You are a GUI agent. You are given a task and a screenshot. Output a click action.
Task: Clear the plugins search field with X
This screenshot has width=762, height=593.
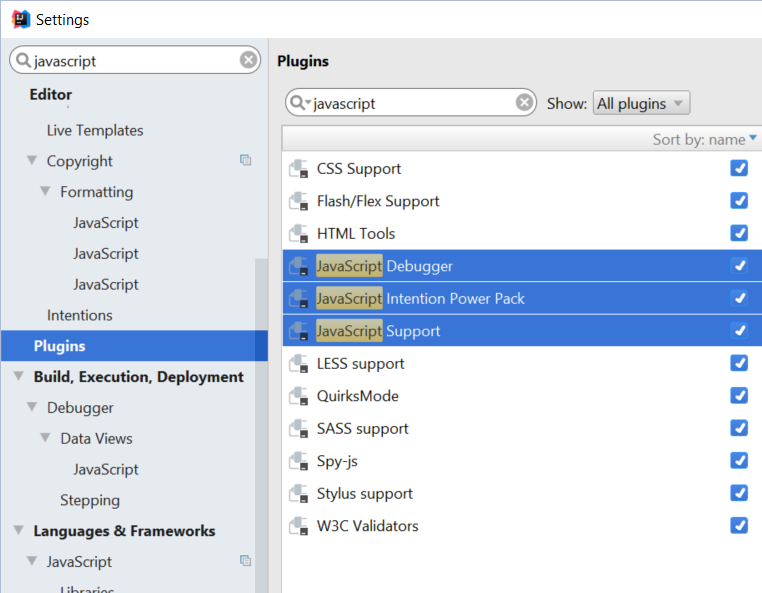pos(524,103)
